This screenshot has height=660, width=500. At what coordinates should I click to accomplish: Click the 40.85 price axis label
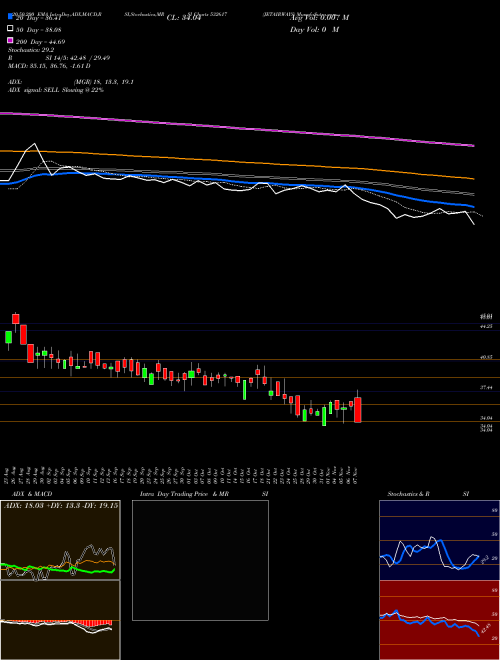pyautogui.click(x=487, y=357)
